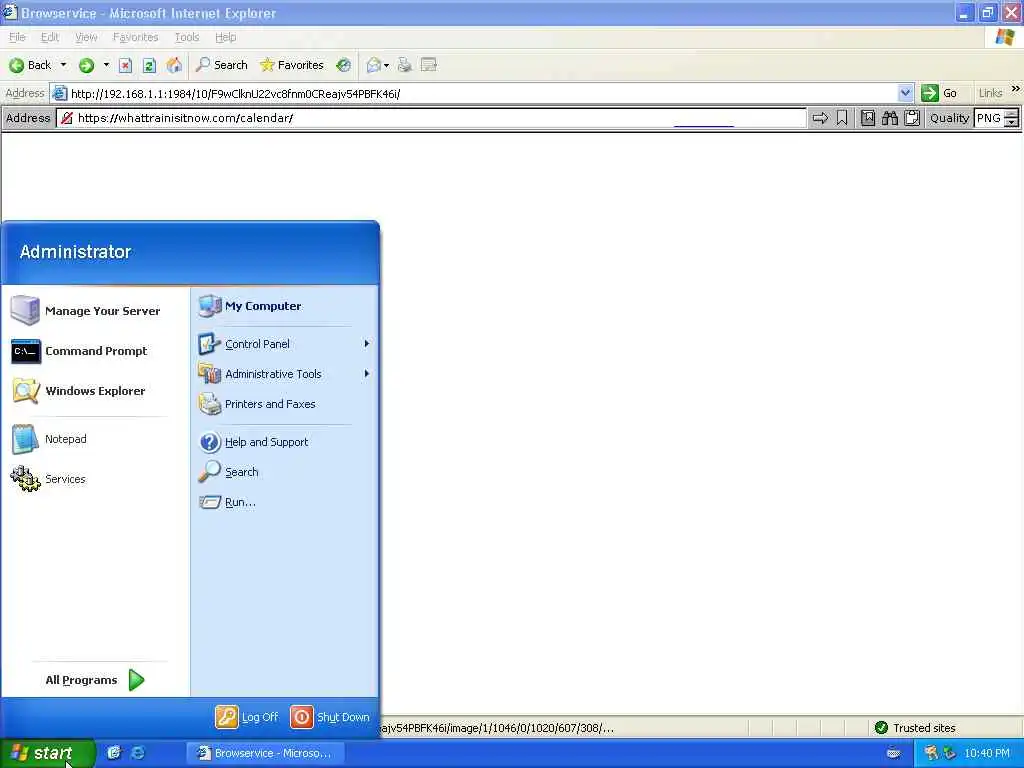This screenshot has width=1024, height=768.
Task: Expand the Administrative Tools submenu
Action: point(284,374)
